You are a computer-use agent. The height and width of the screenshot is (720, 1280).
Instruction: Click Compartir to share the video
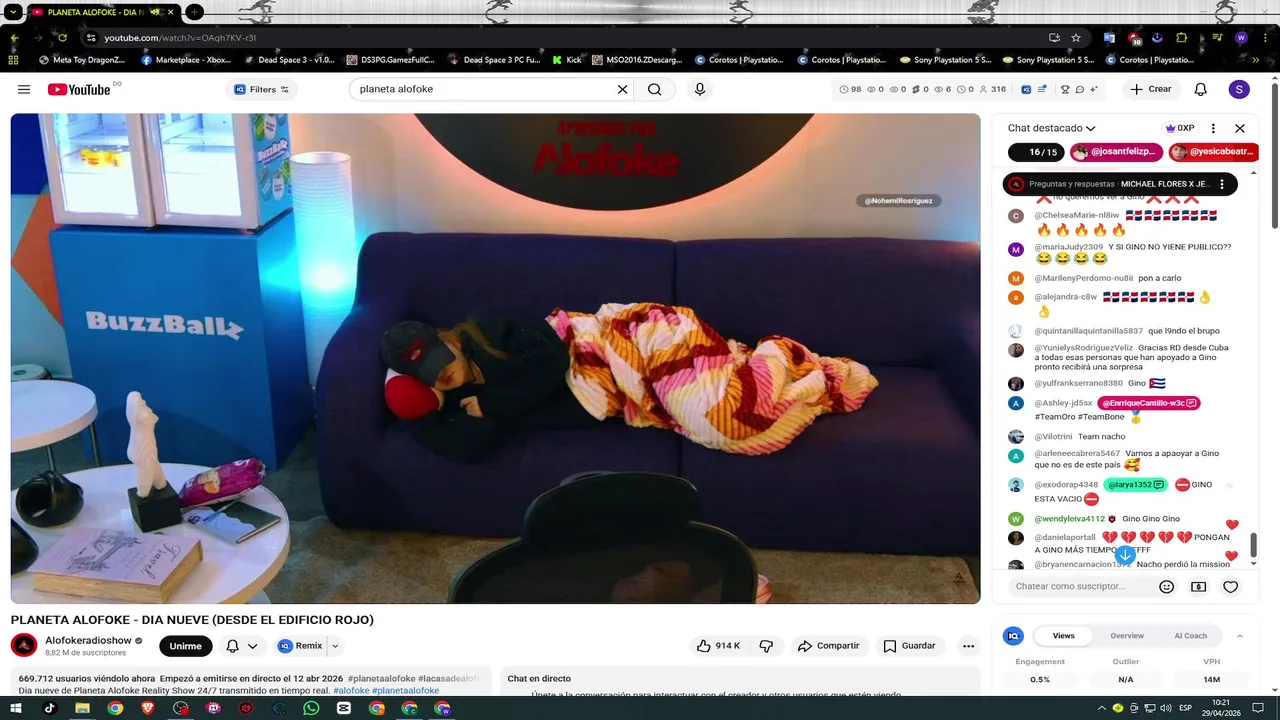(x=828, y=646)
